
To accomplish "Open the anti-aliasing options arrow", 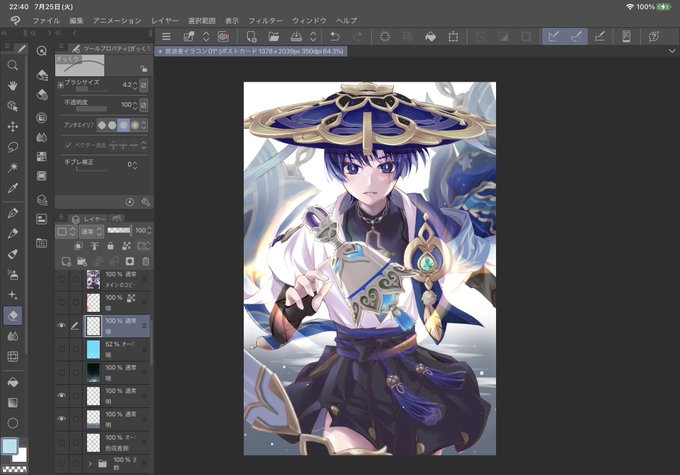I will (x=144, y=125).
